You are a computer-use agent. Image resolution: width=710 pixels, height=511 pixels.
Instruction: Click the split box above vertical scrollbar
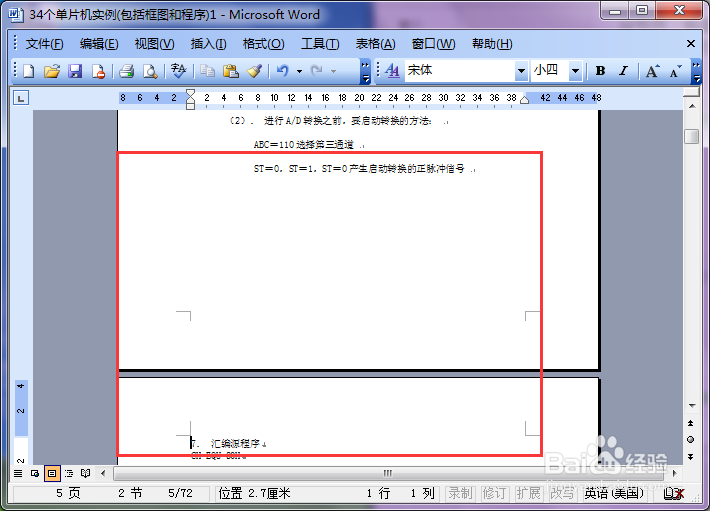691,92
